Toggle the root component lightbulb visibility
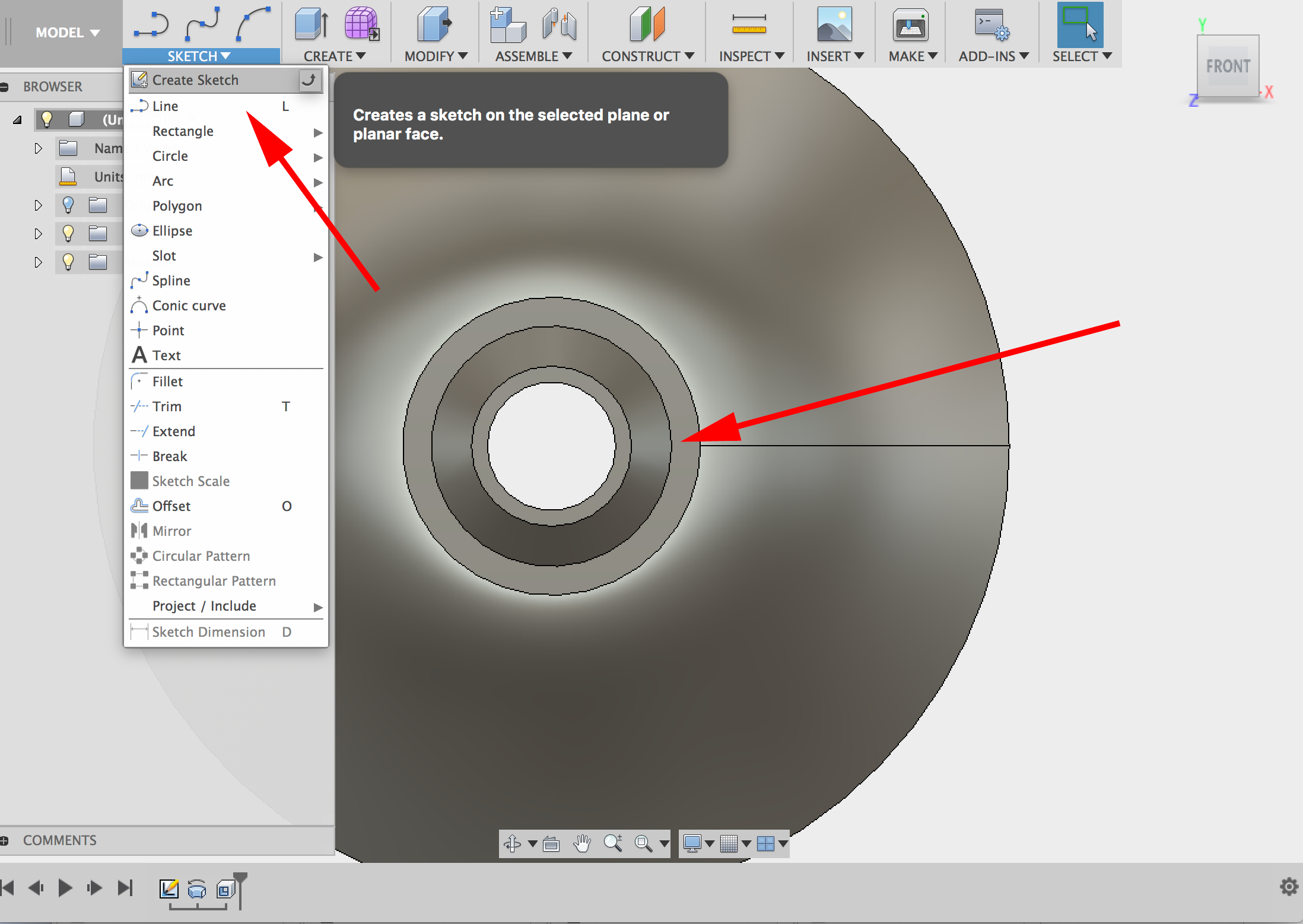The height and width of the screenshot is (924, 1303). coord(46,120)
